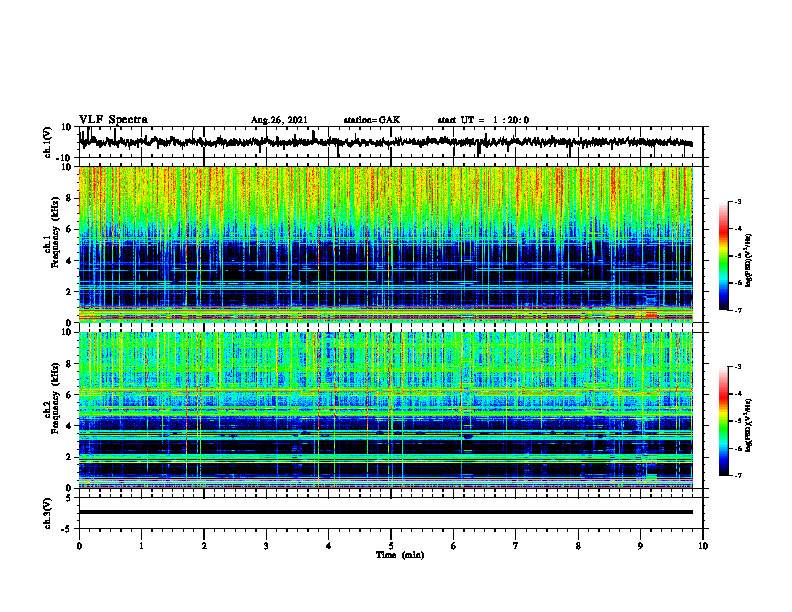Click the ch.2 spectrogram color bar
The height and width of the screenshot is (612, 792).
click(x=723, y=421)
